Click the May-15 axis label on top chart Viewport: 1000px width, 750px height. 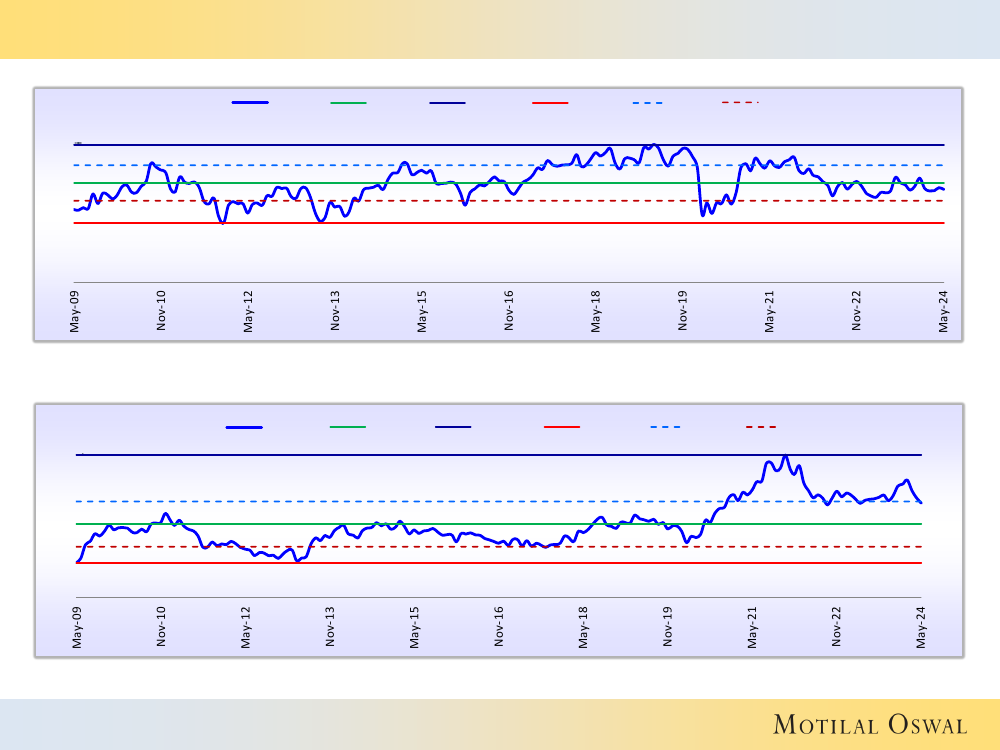[x=423, y=311]
